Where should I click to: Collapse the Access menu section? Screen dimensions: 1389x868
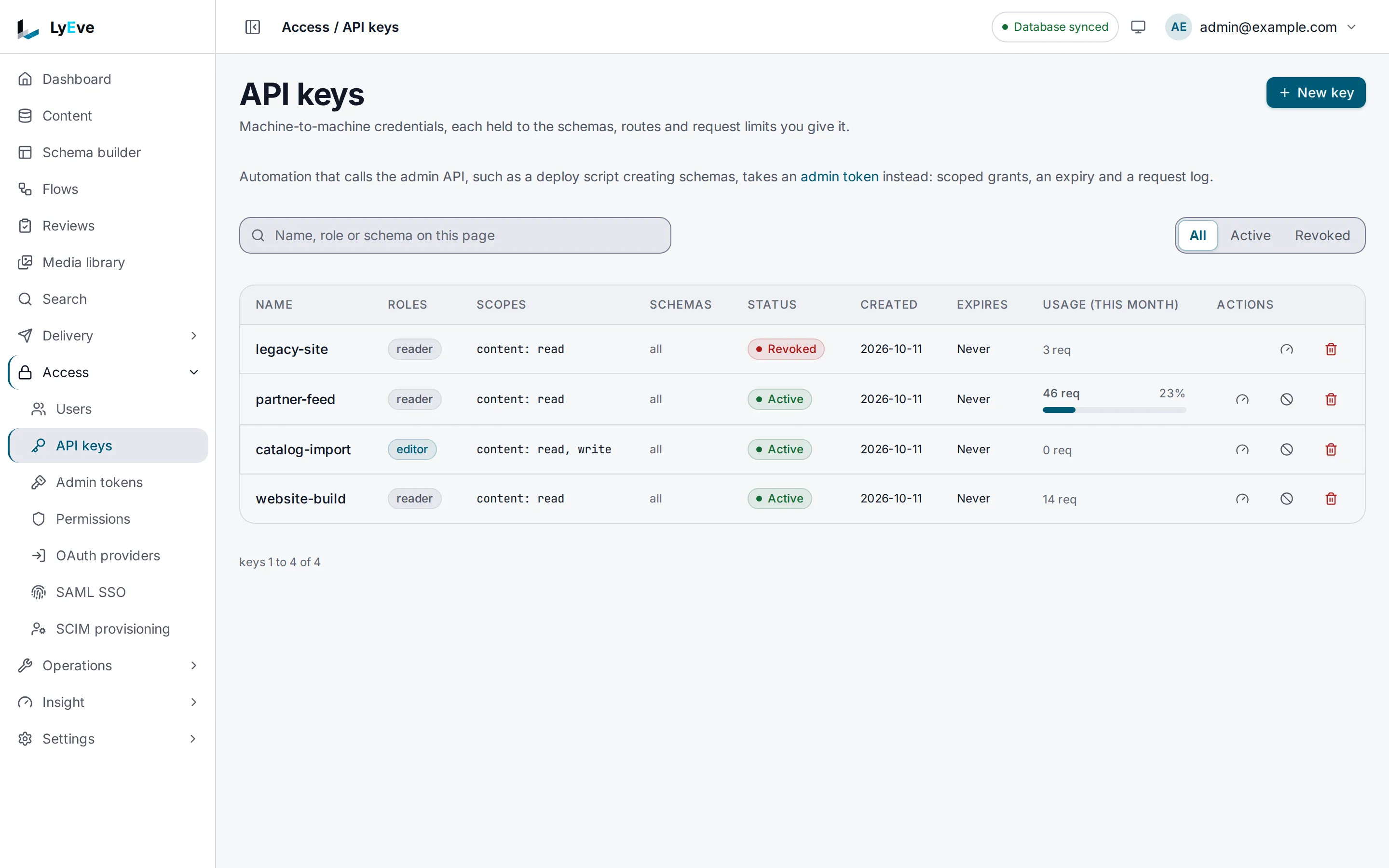[108, 373]
